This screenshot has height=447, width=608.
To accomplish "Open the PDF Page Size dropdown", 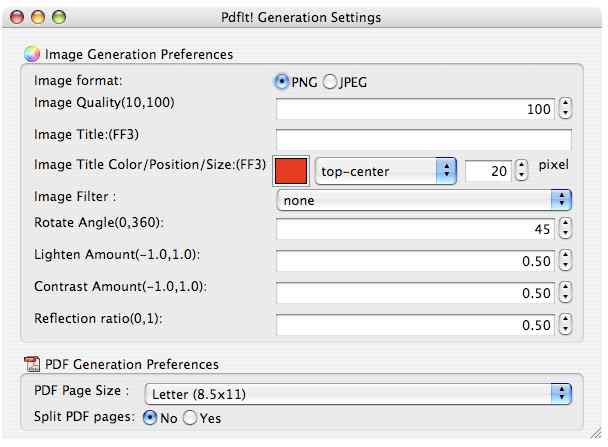I will (x=358, y=393).
